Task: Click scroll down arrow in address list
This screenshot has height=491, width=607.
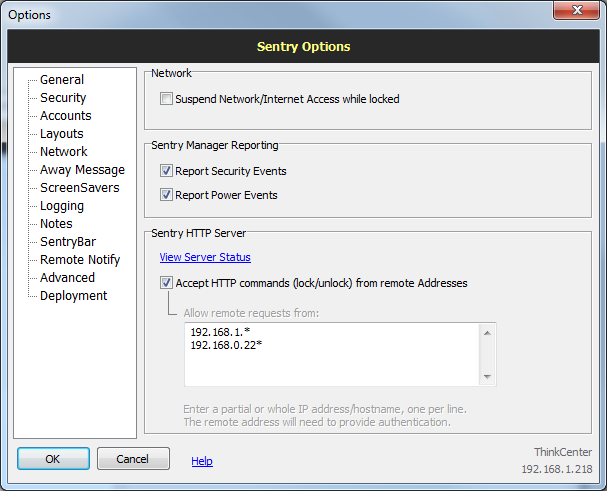Action: click(x=487, y=376)
